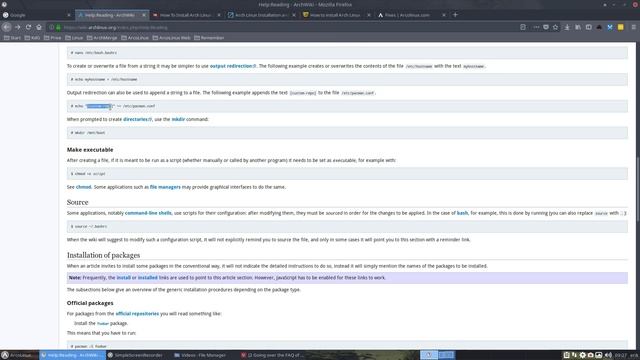The width and height of the screenshot is (640, 360).
Task: Click the dark extension icon next to sidebar button
Action: coord(599,27)
